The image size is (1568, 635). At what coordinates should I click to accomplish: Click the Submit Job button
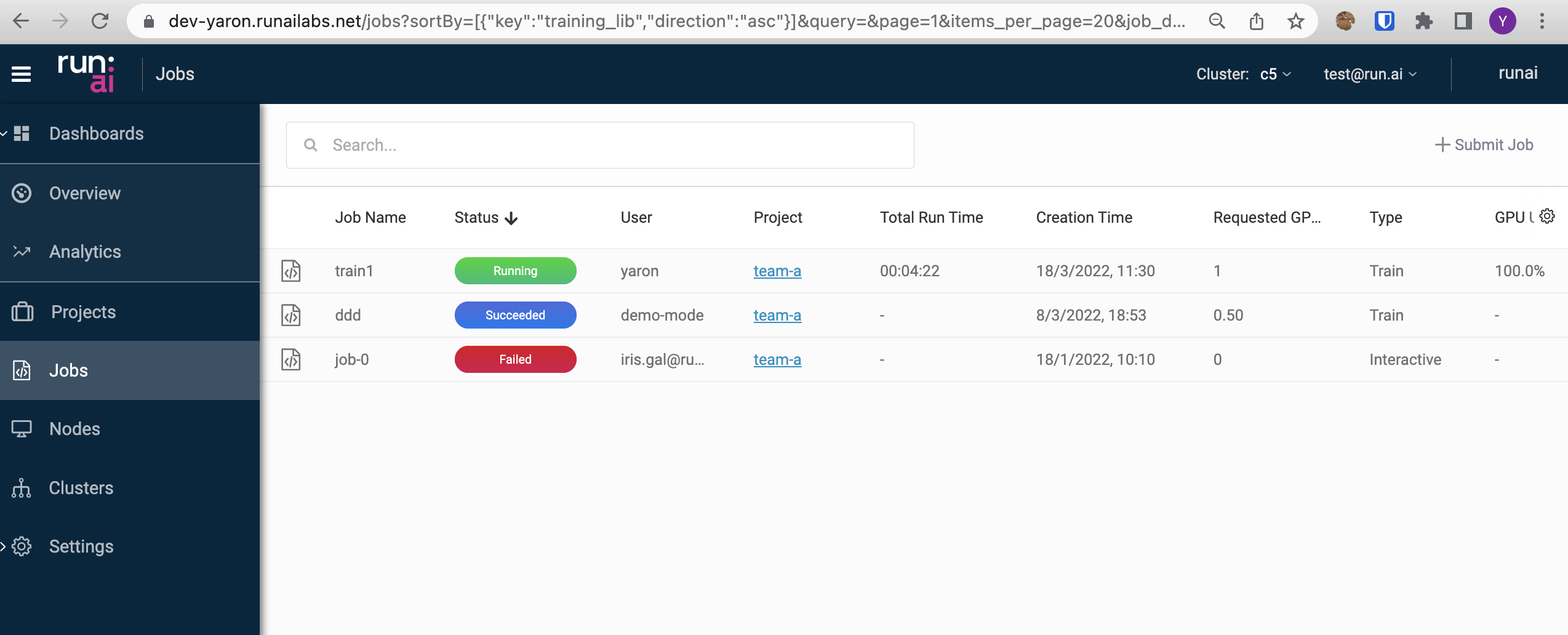[x=1484, y=145]
